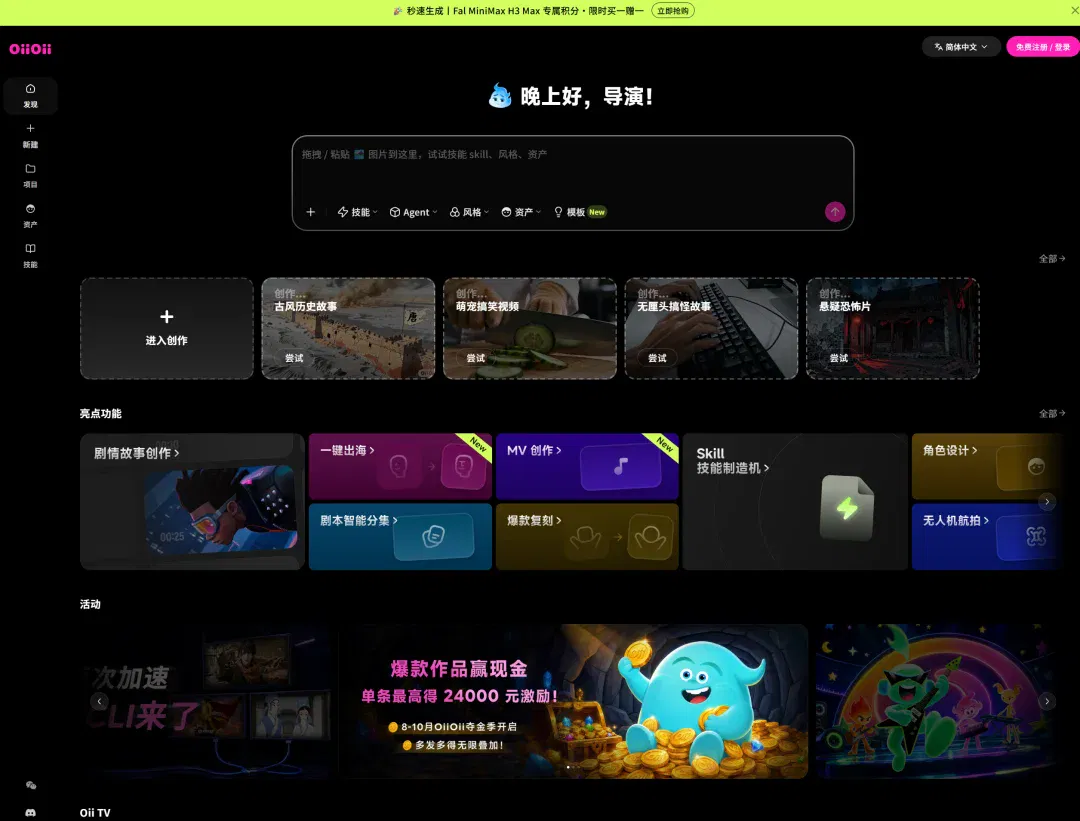
Task: Click the pink send arrow button
Action: [835, 211]
